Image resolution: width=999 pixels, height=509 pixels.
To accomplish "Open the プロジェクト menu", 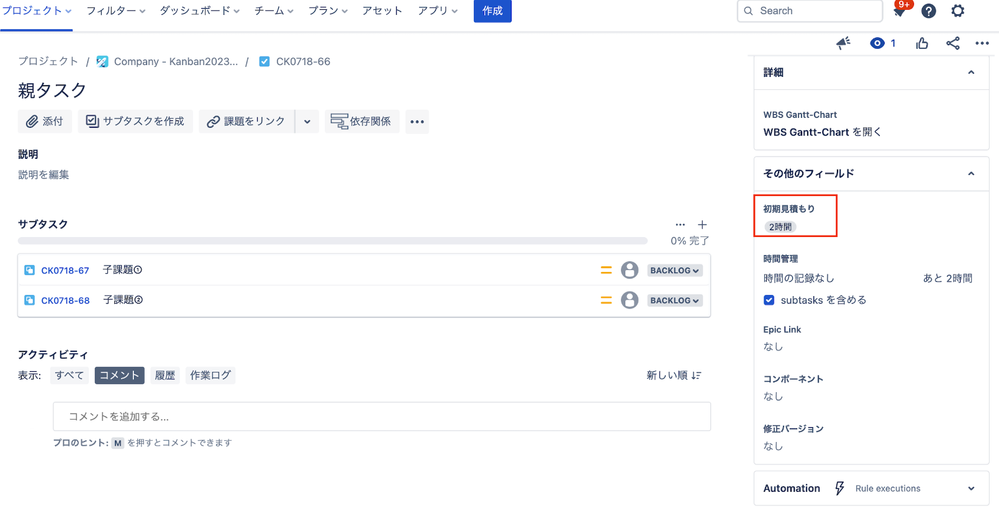I will [36, 11].
